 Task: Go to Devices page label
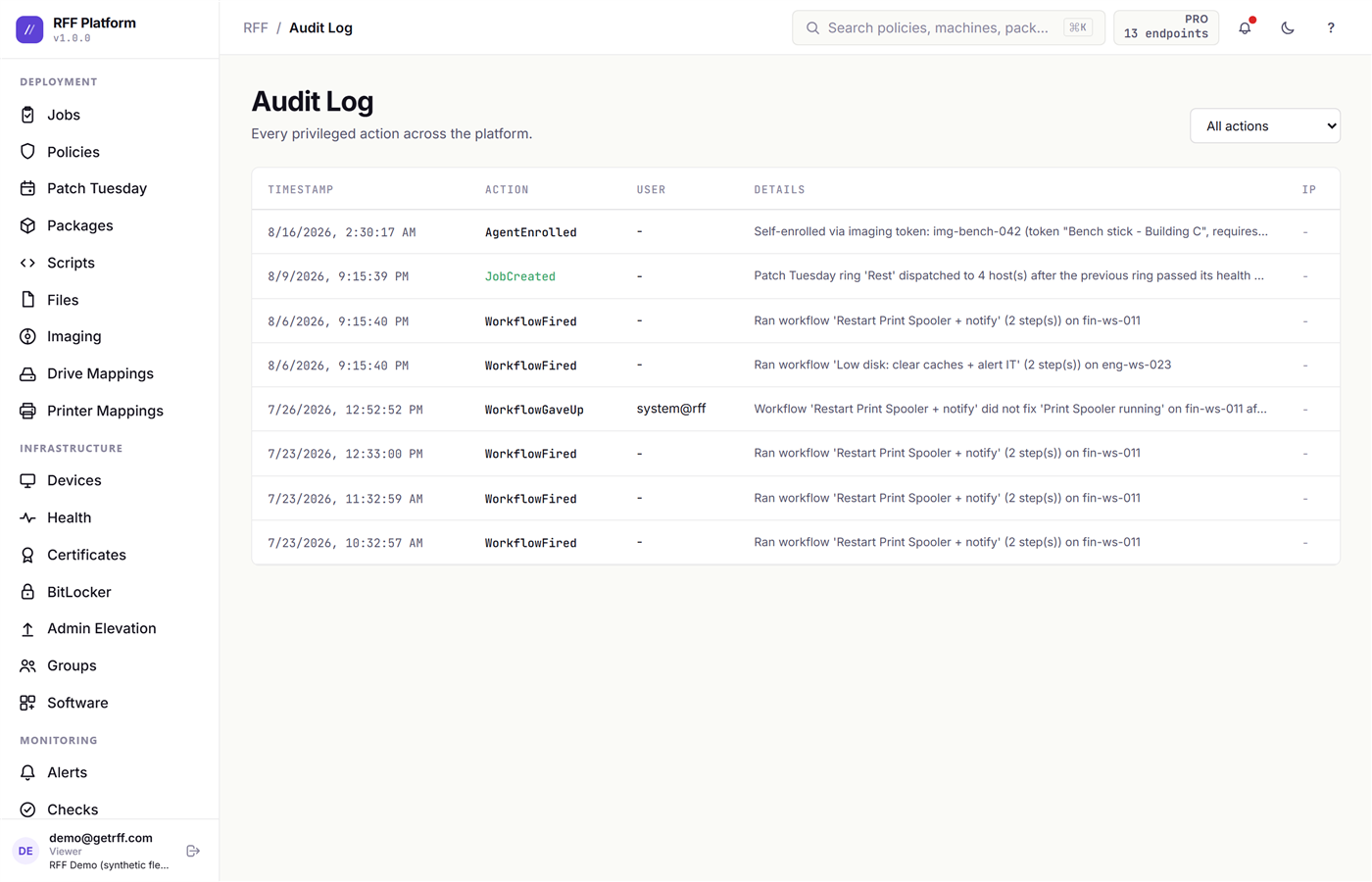coord(74,480)
